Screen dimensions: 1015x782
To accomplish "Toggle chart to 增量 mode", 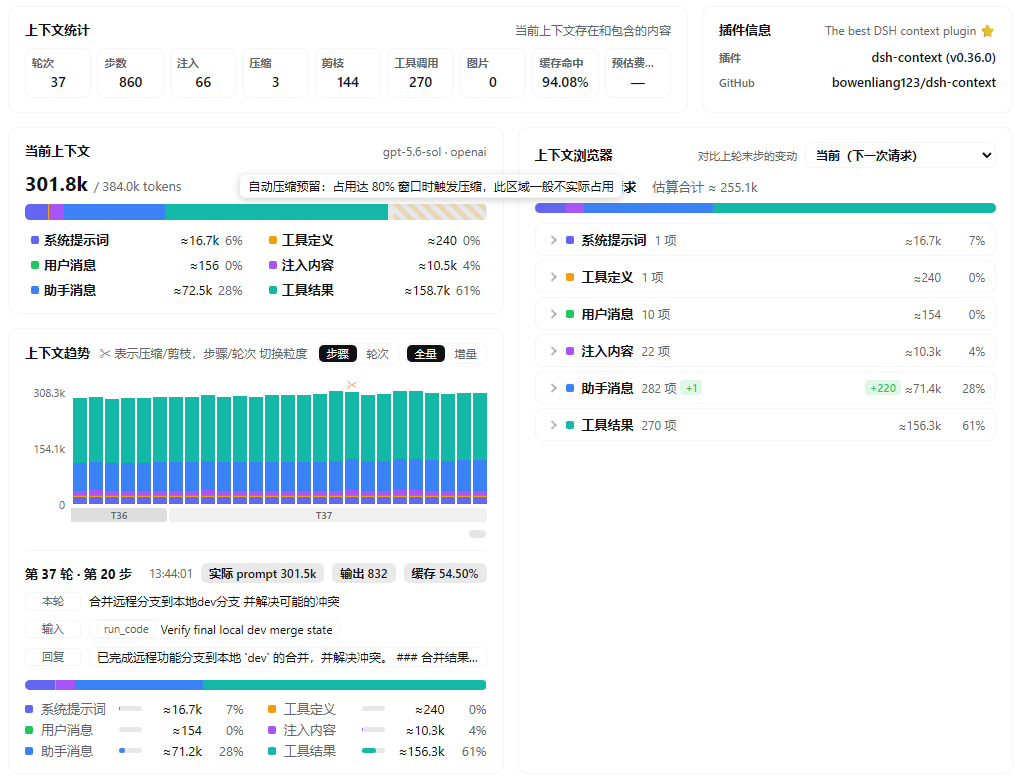I will [465, 353].
